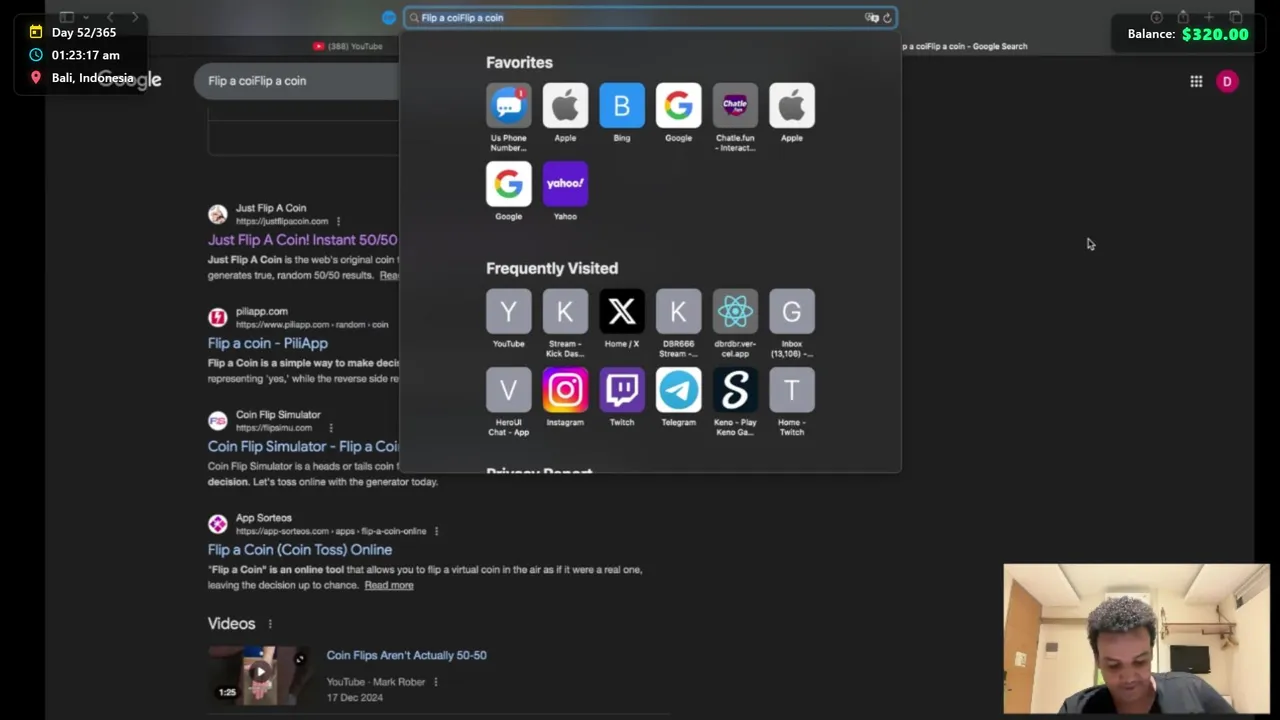
Task: Open the Home / X tile
Action: click(x=622, y=311)
